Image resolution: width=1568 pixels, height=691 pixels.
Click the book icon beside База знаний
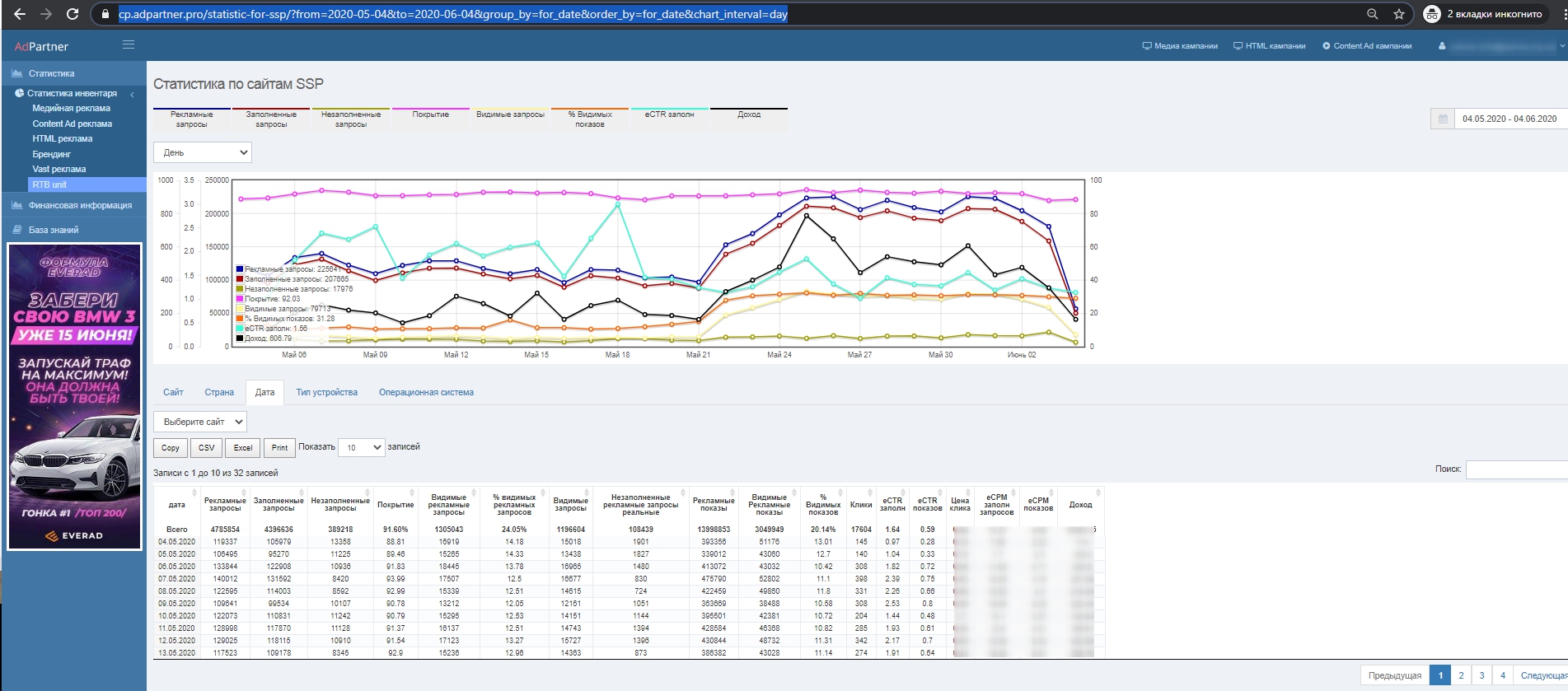[16, 230]
